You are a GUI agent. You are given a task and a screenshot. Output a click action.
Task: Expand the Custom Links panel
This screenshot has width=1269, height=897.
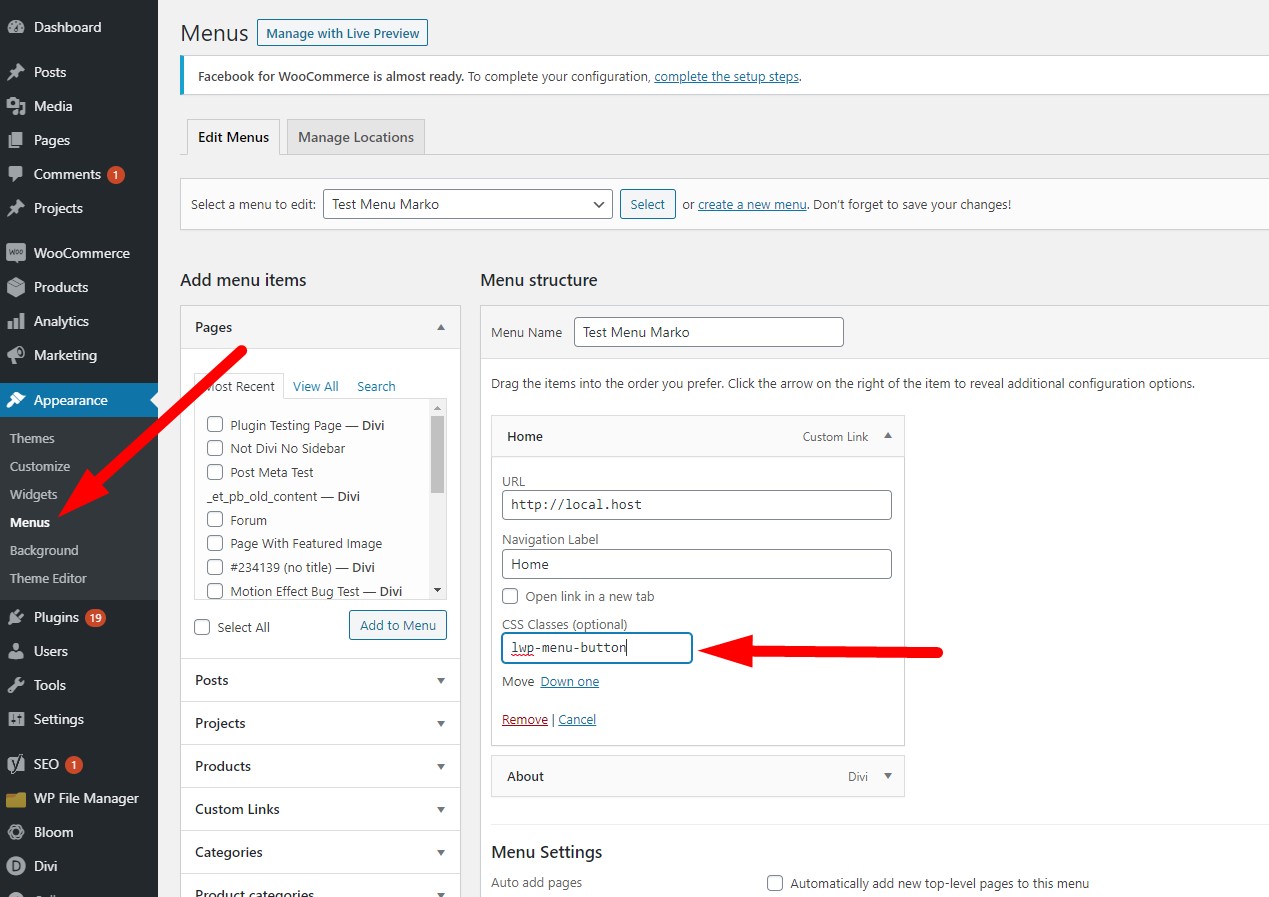[441, 809]
